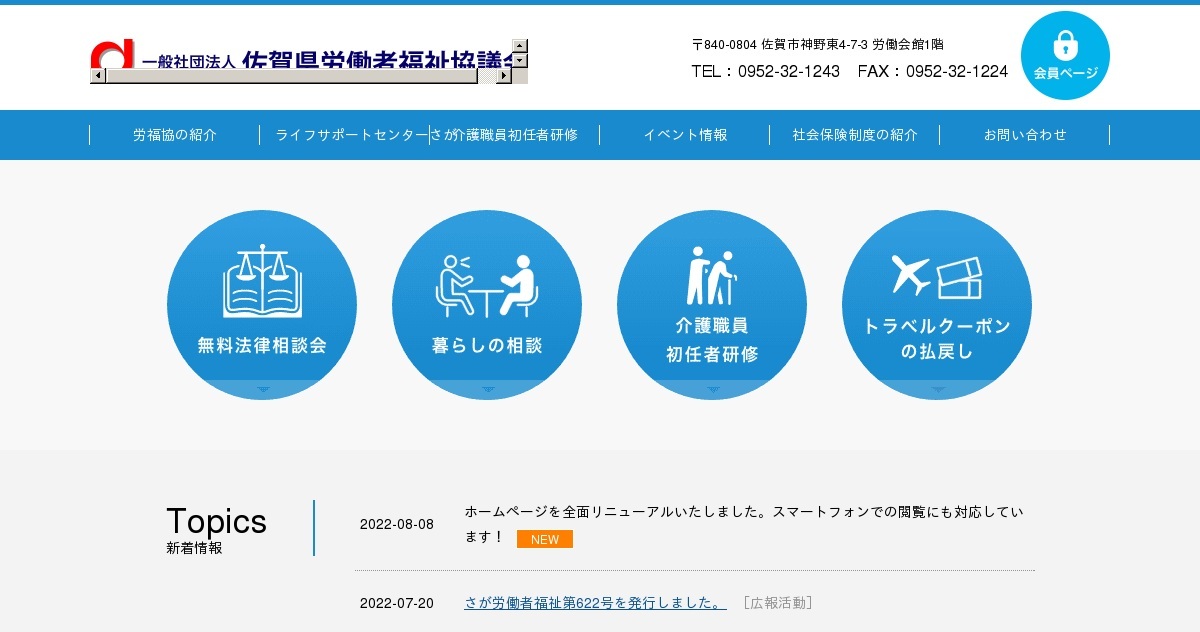Click logo frame scroll-left arrow
The height and width of the screenshot is (632, 1200).
click(x=97, y=75)
